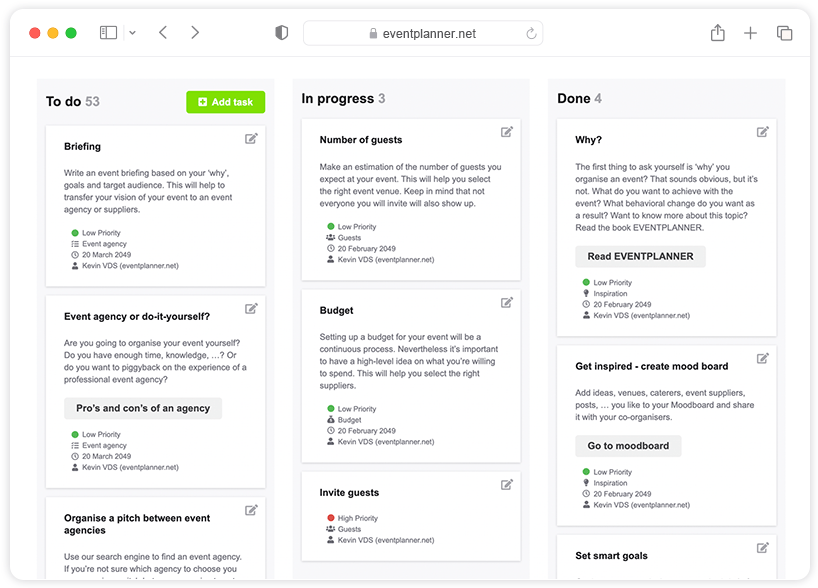The image size is (818, 588).
Task: Click the privacy shield icon
Action: click(282, 33)
